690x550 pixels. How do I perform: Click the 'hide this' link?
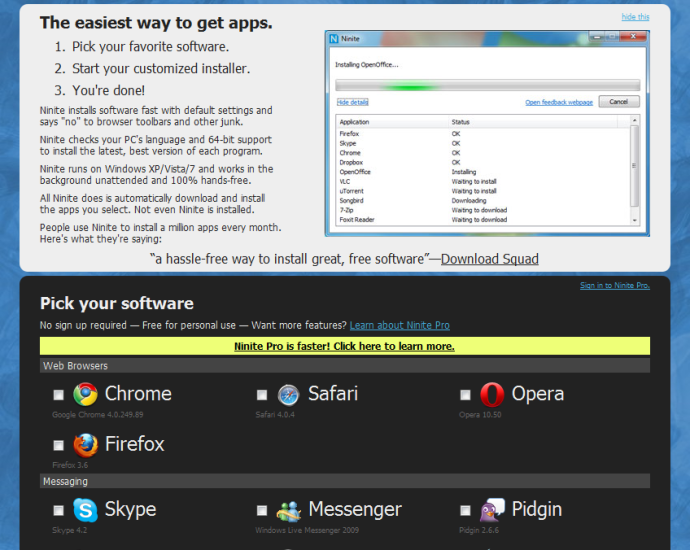point(635,17)
